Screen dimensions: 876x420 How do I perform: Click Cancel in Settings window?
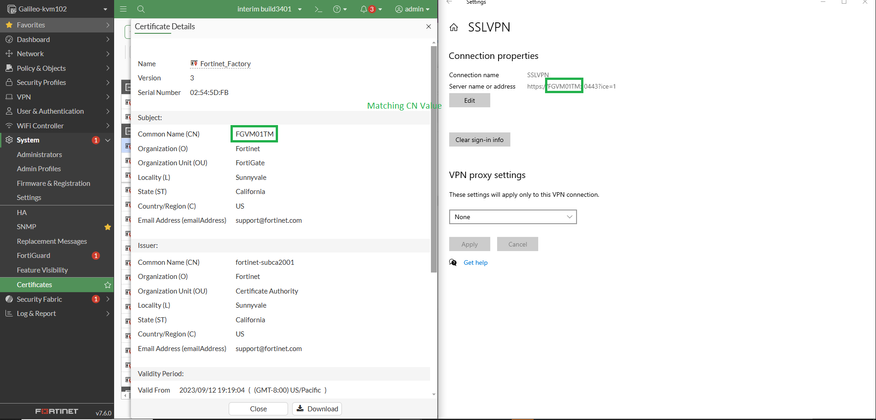[517, 244]
